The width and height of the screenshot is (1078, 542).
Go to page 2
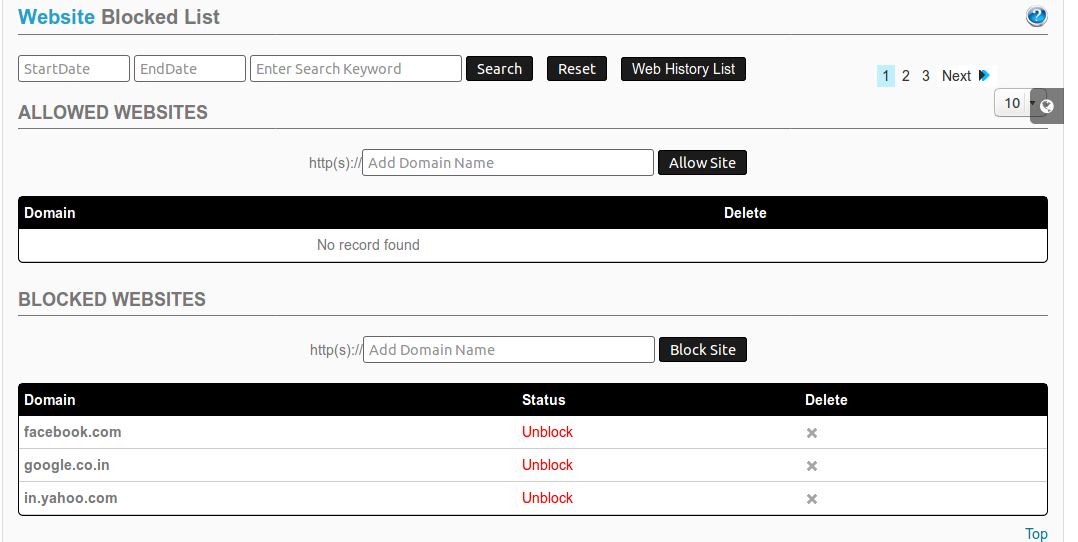pyautogui.click(x=905, y=76)
